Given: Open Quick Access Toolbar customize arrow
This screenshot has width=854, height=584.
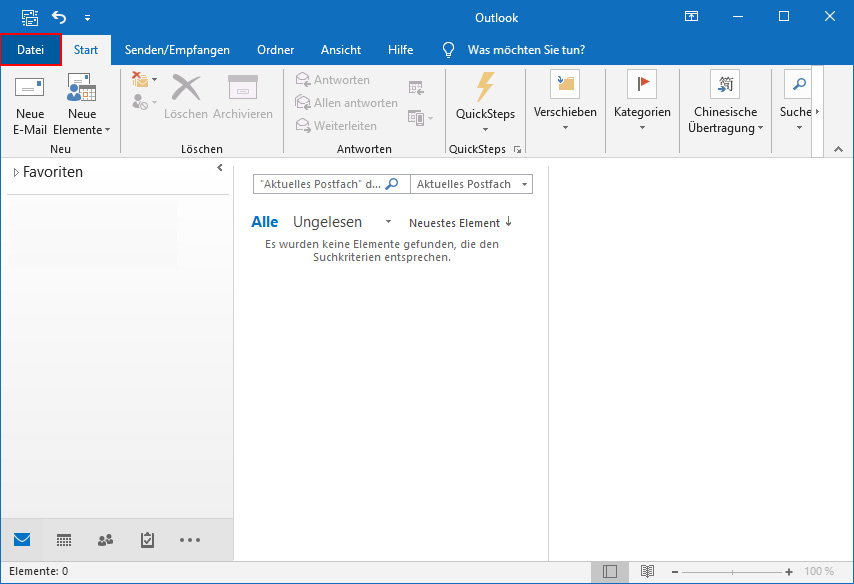Looking at the screenshot, I should (87, 18).
